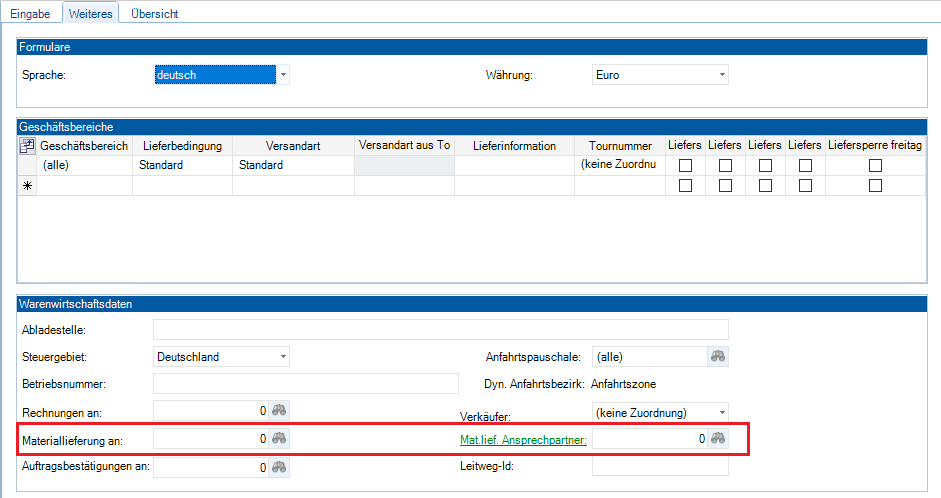Tick the first Liefers checkbox in (alle) row
This screenshot has height=498, width=941.
(x=685, y=166)
